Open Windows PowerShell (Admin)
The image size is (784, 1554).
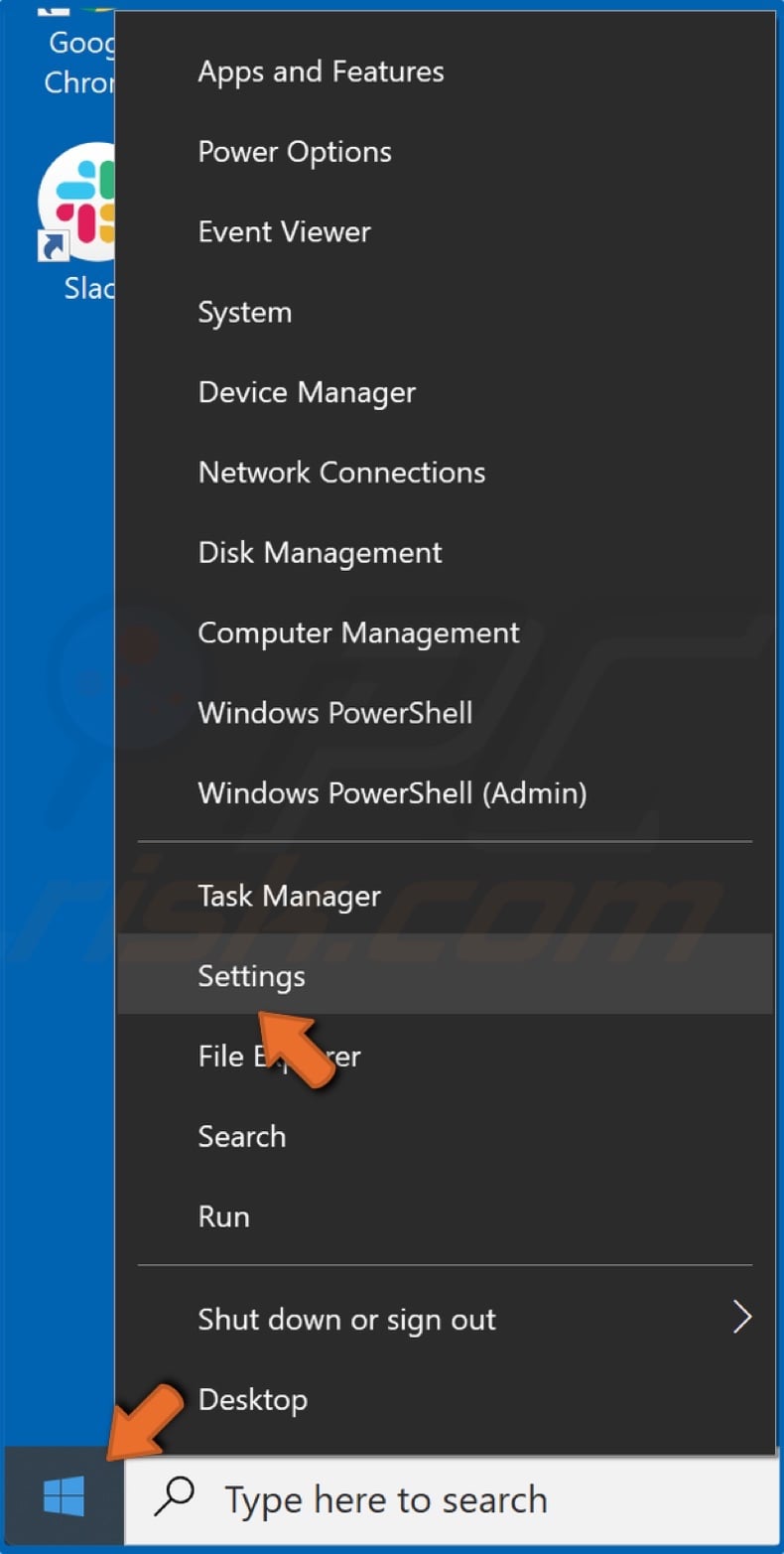[392, 792]
